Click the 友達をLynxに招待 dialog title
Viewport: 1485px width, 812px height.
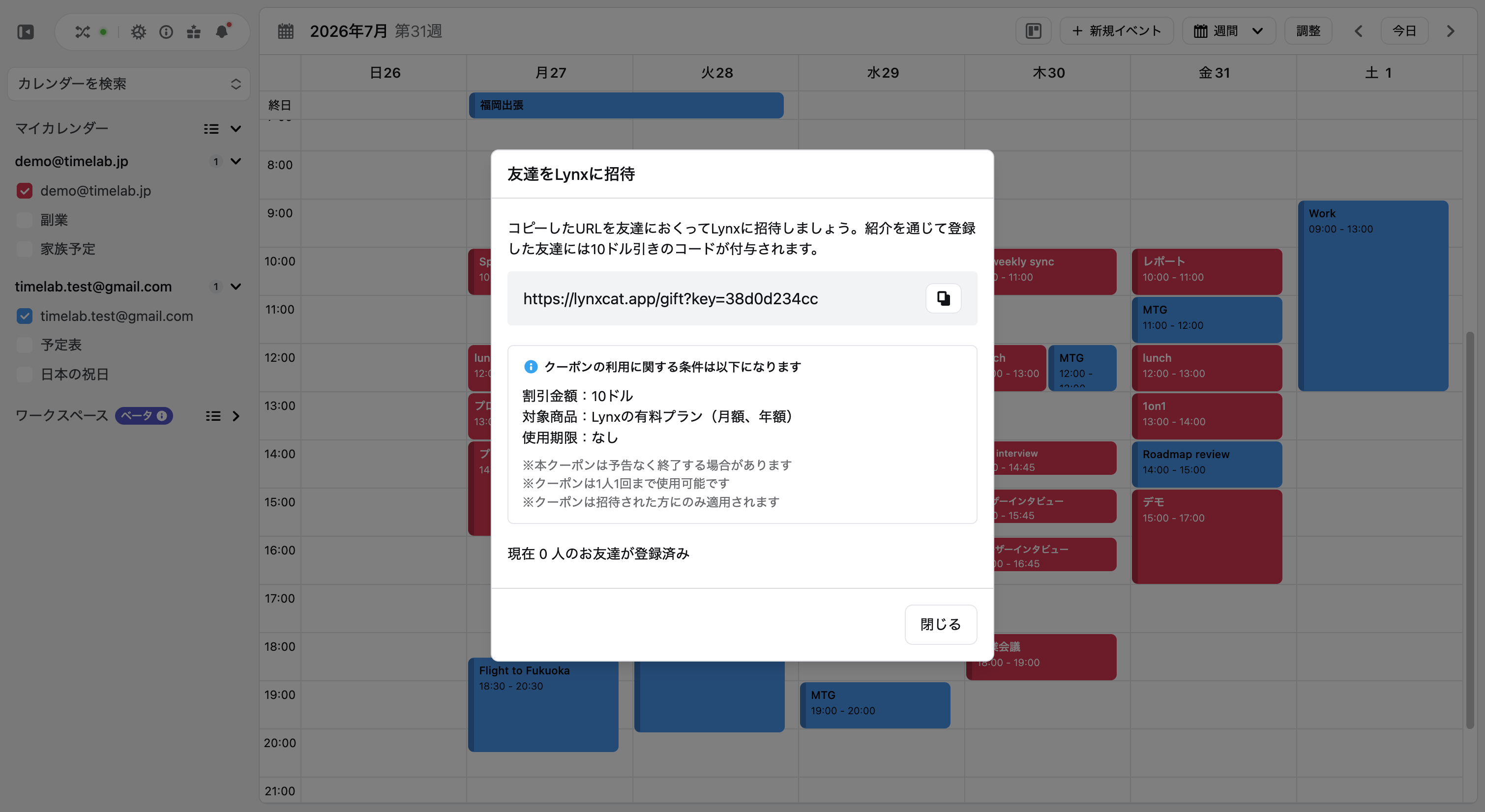click(571, 174)
